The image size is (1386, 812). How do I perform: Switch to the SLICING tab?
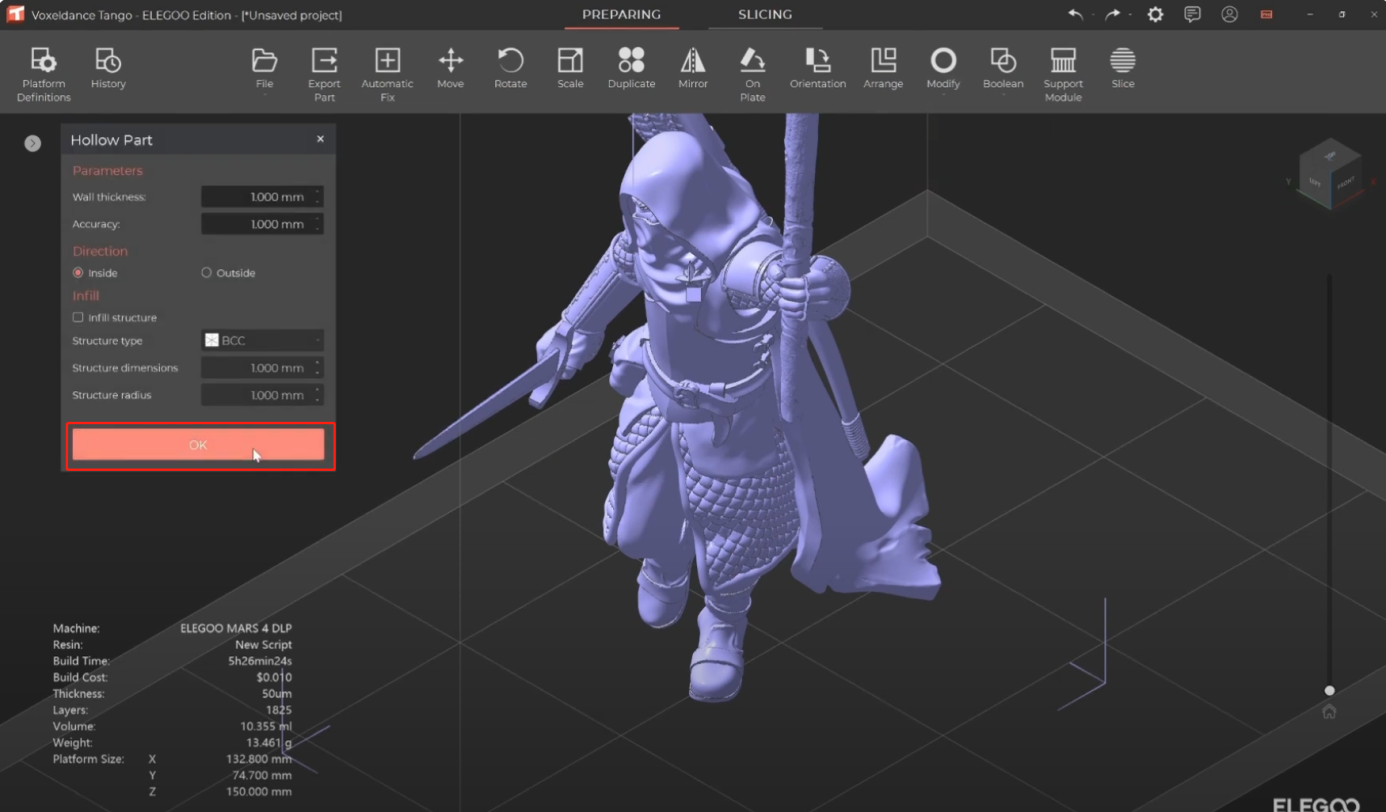[x=765, y=15]
